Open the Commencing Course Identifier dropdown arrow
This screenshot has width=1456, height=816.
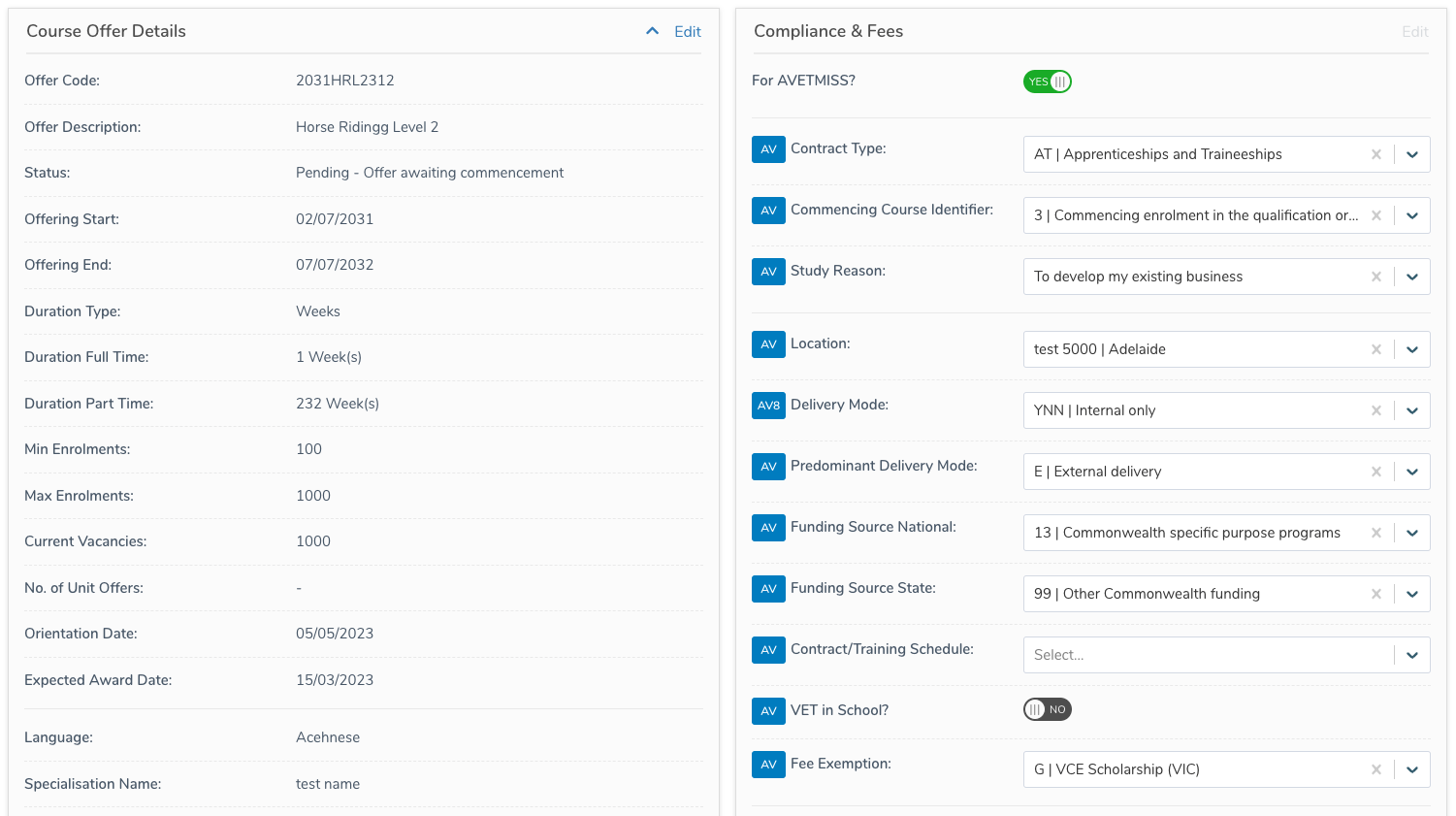point(1412,215)
